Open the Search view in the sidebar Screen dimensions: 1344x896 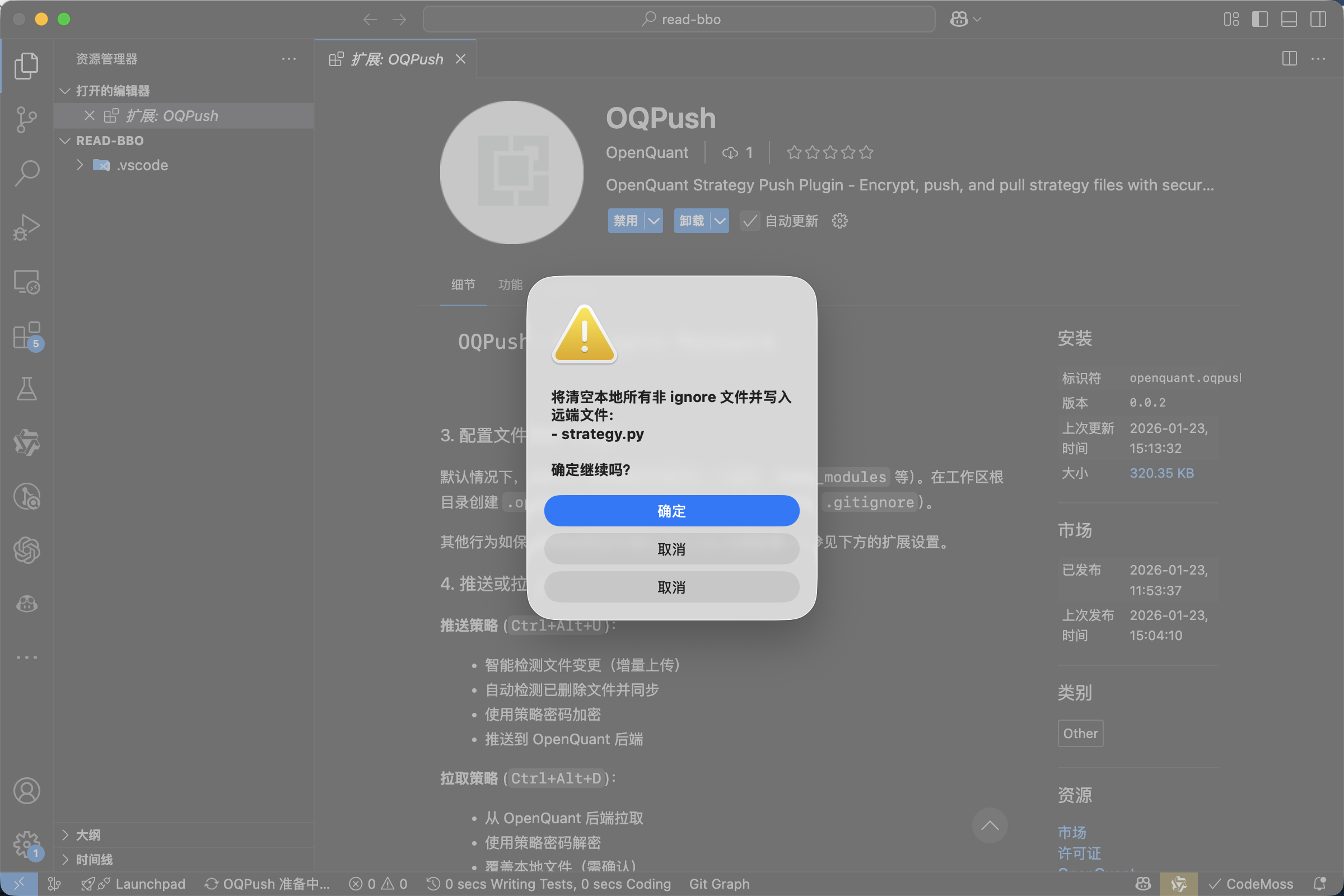[x=26, y=172]
